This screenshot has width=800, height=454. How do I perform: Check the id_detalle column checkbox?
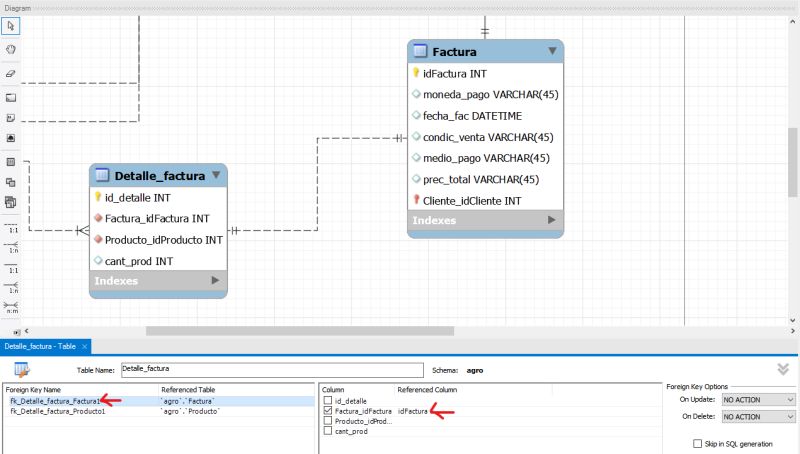[328, 400]
